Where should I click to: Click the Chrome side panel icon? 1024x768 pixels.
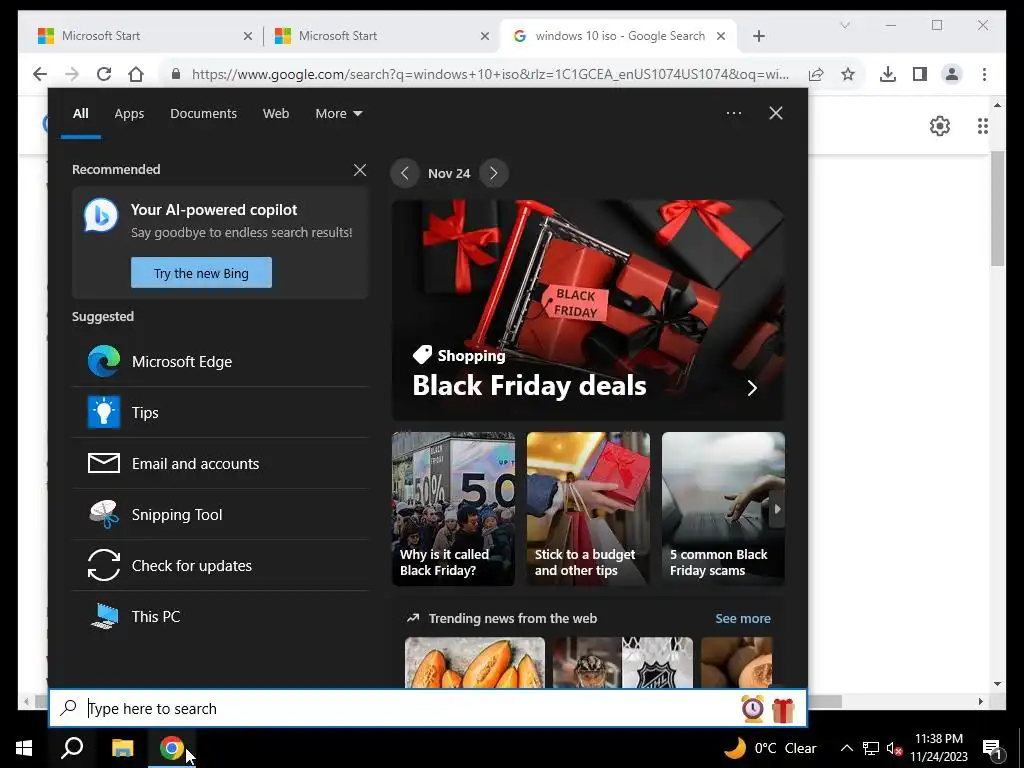920,74
